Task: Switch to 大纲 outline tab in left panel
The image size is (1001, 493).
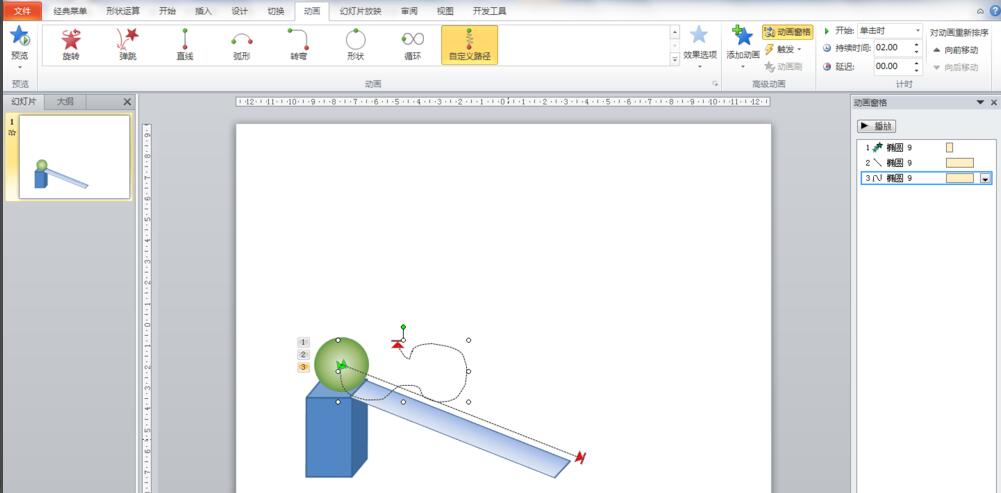Action: 65,102
